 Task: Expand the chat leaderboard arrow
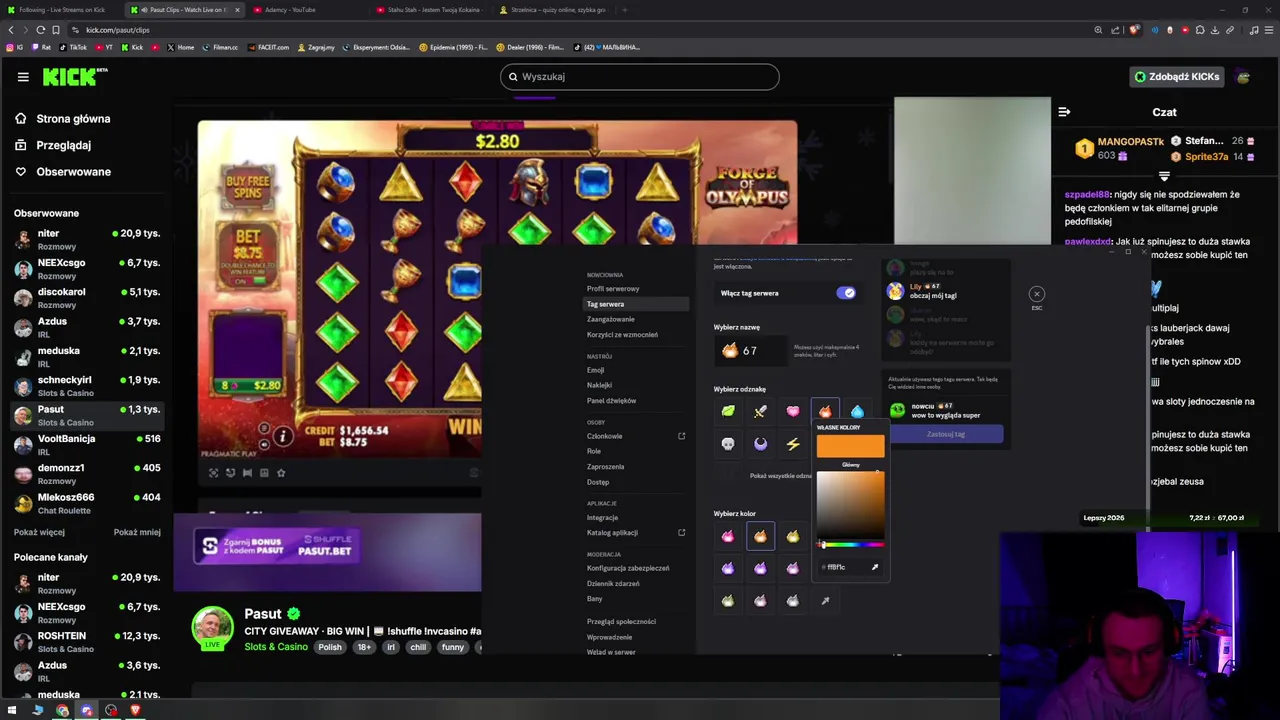point(1163,176)
